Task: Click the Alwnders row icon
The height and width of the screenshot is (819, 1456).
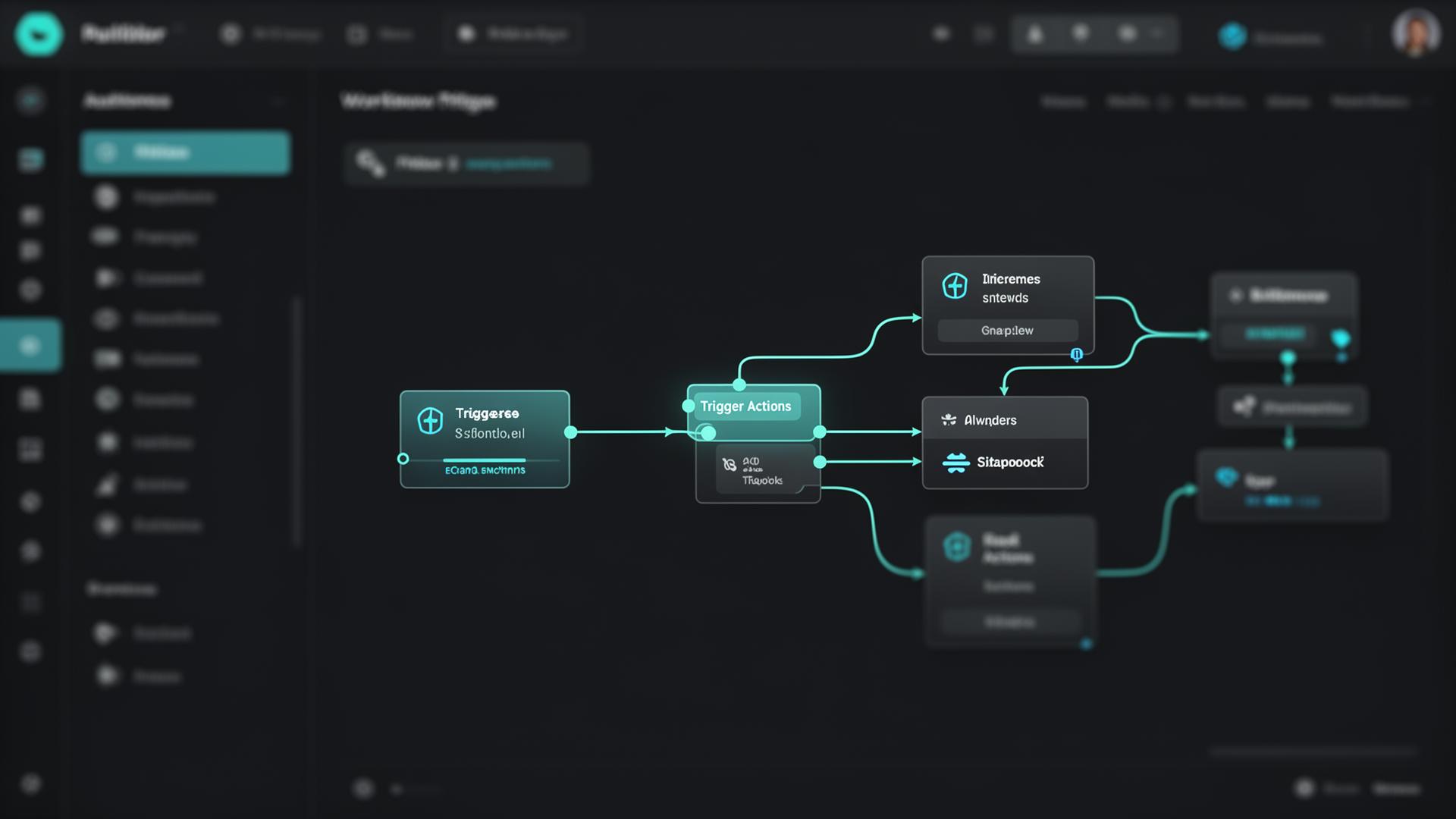Action: 949,419
